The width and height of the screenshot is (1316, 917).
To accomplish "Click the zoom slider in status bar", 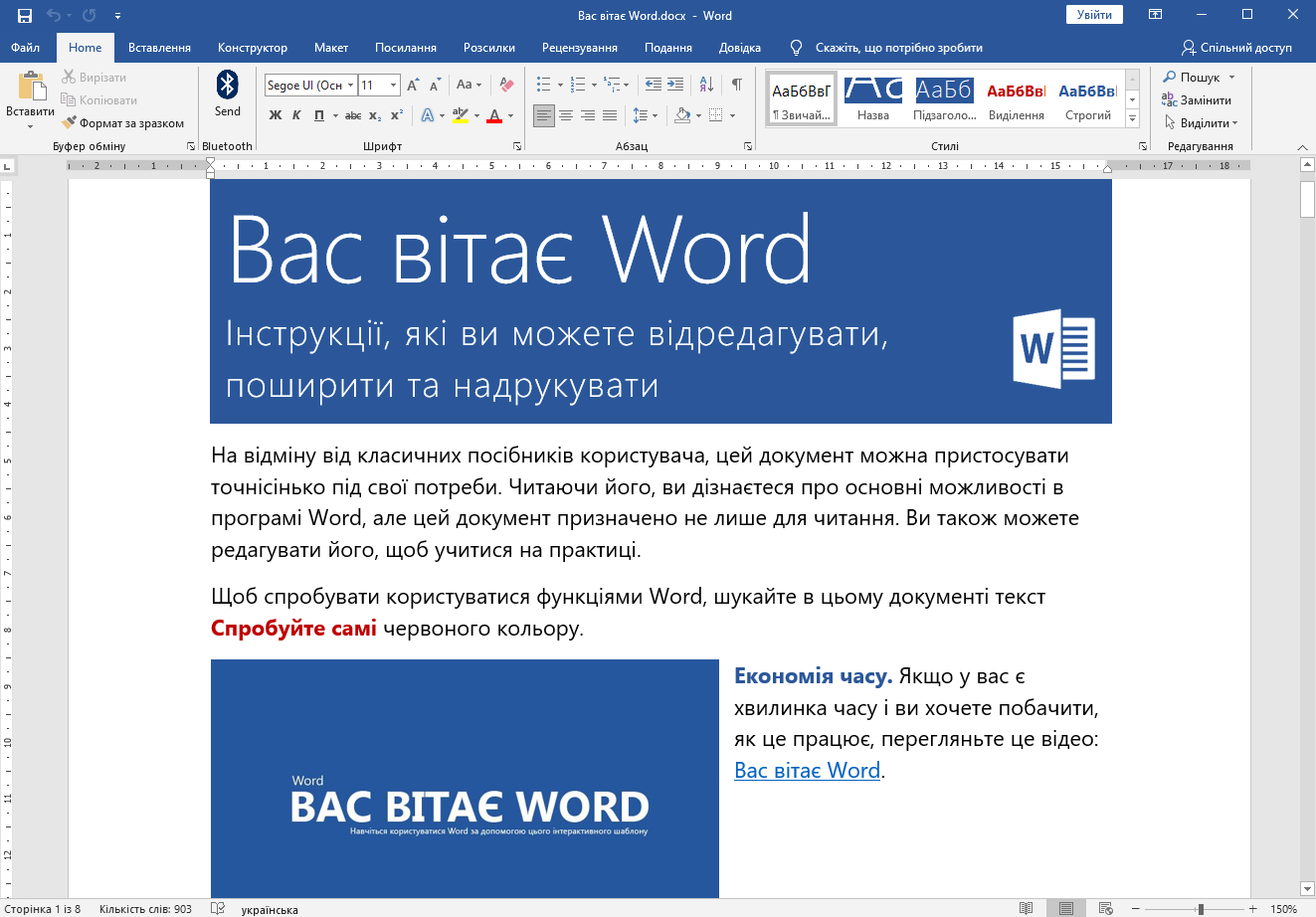I will [1201, 909].
